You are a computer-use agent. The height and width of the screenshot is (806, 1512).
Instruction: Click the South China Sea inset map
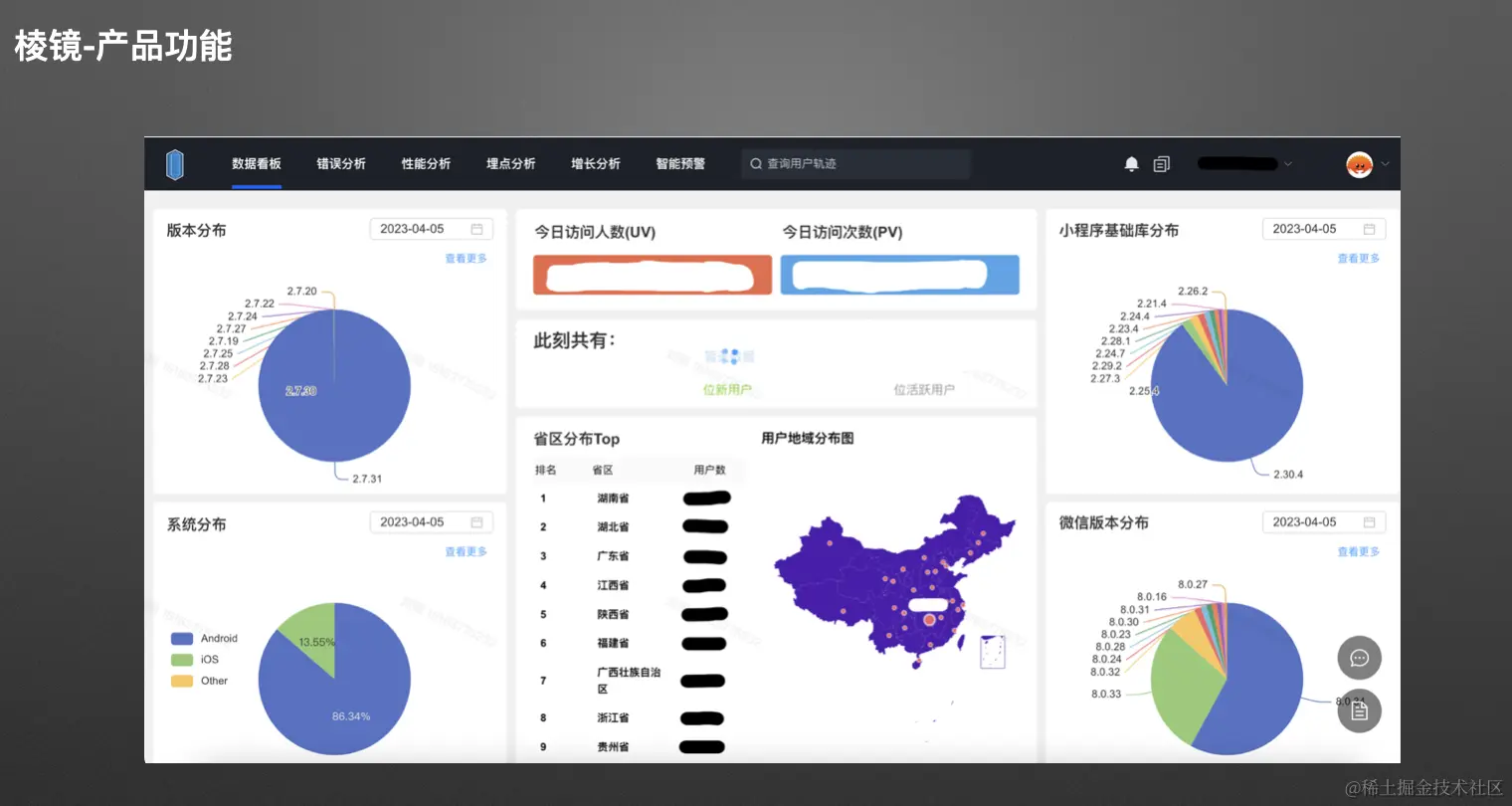[x=993, y=652]
